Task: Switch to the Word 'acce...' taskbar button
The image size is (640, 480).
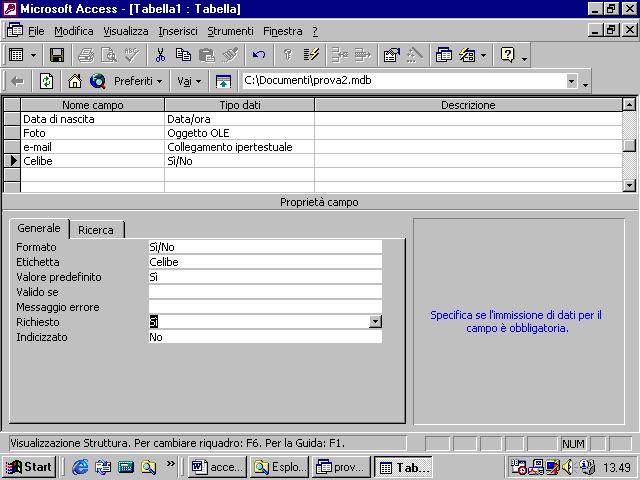Action: click(x=218, y=467)
